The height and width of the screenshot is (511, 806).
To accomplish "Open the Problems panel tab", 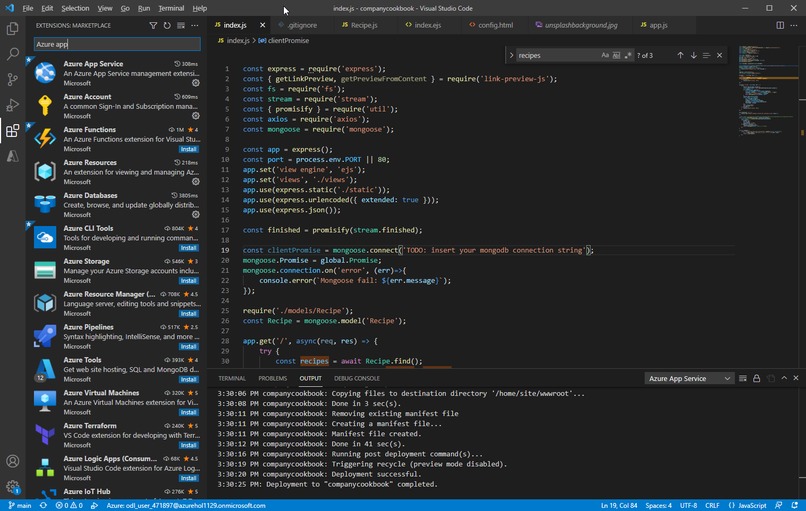I will [272, 378].
